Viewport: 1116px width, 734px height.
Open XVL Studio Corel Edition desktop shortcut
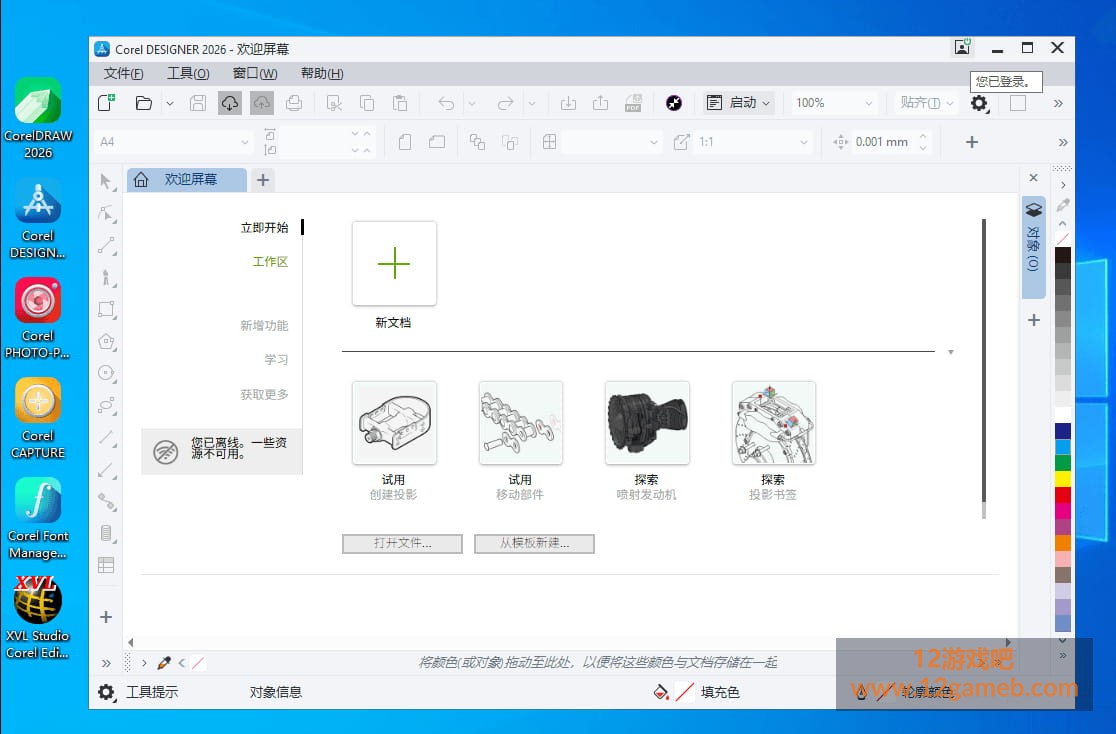pyautogui.click(x=38, y=618)
